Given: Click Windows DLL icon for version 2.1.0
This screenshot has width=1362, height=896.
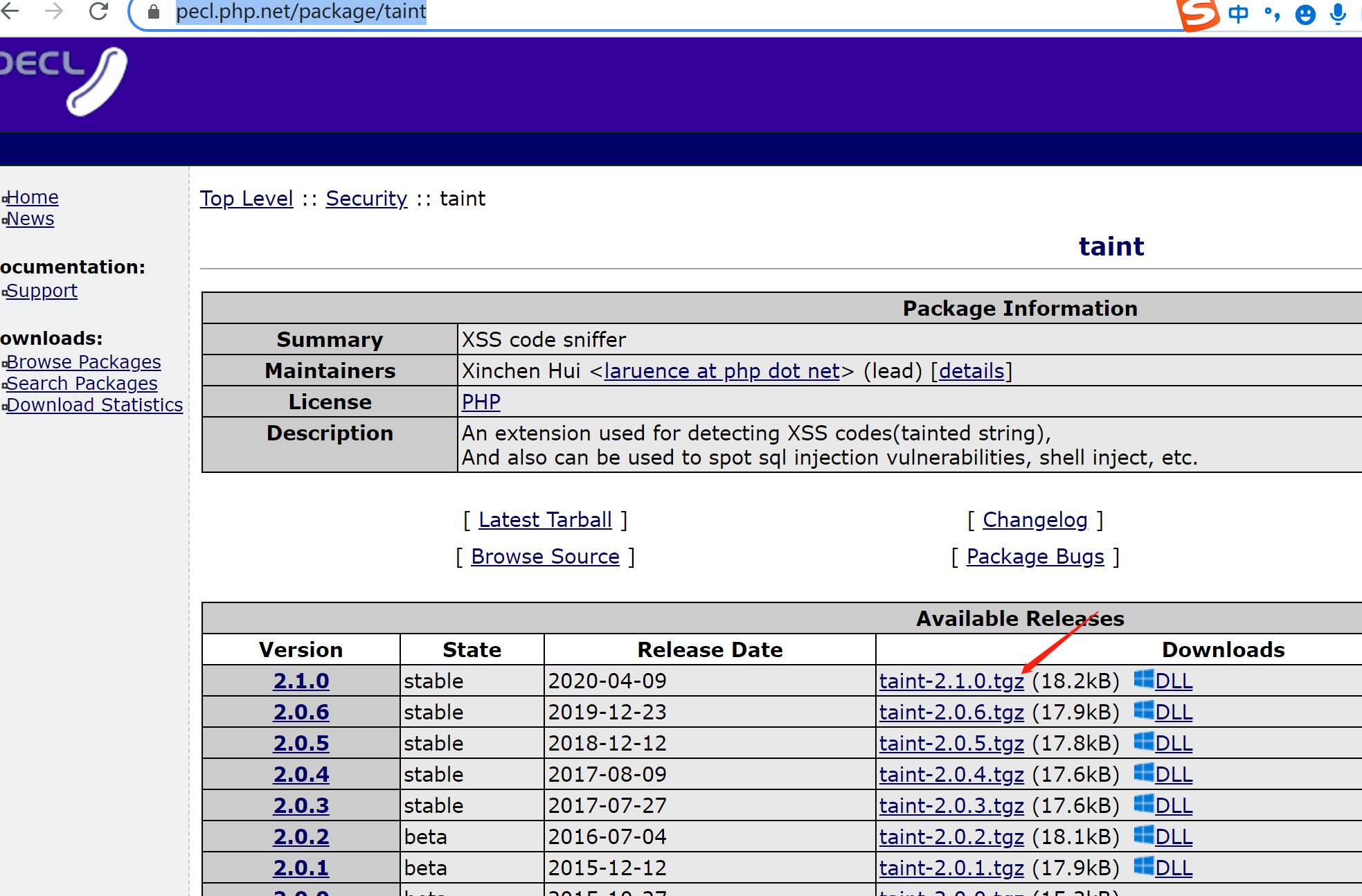Looking at the screenshot, I should pos(1144,679).
